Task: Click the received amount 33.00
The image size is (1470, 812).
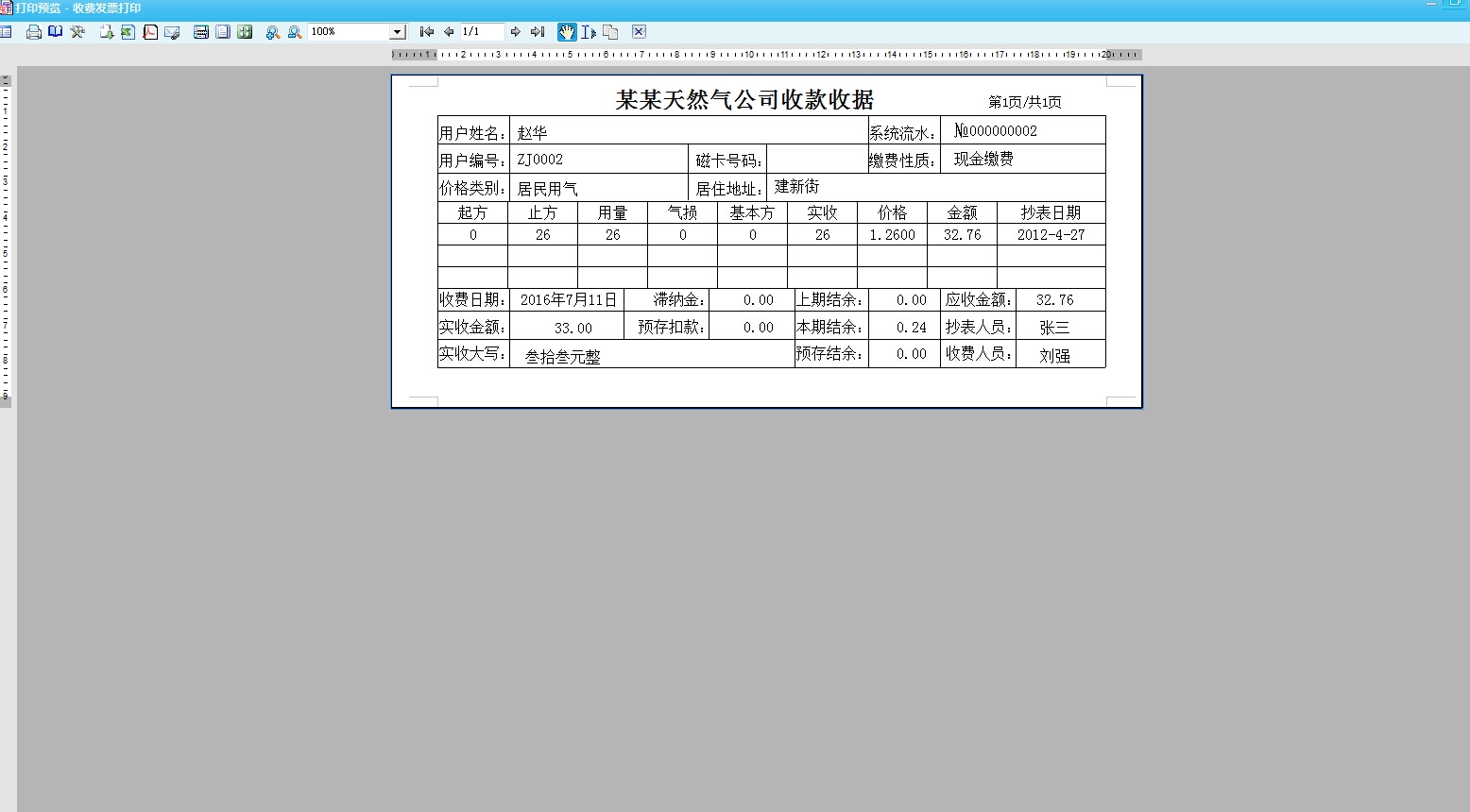Action: (x=573, y=329)
